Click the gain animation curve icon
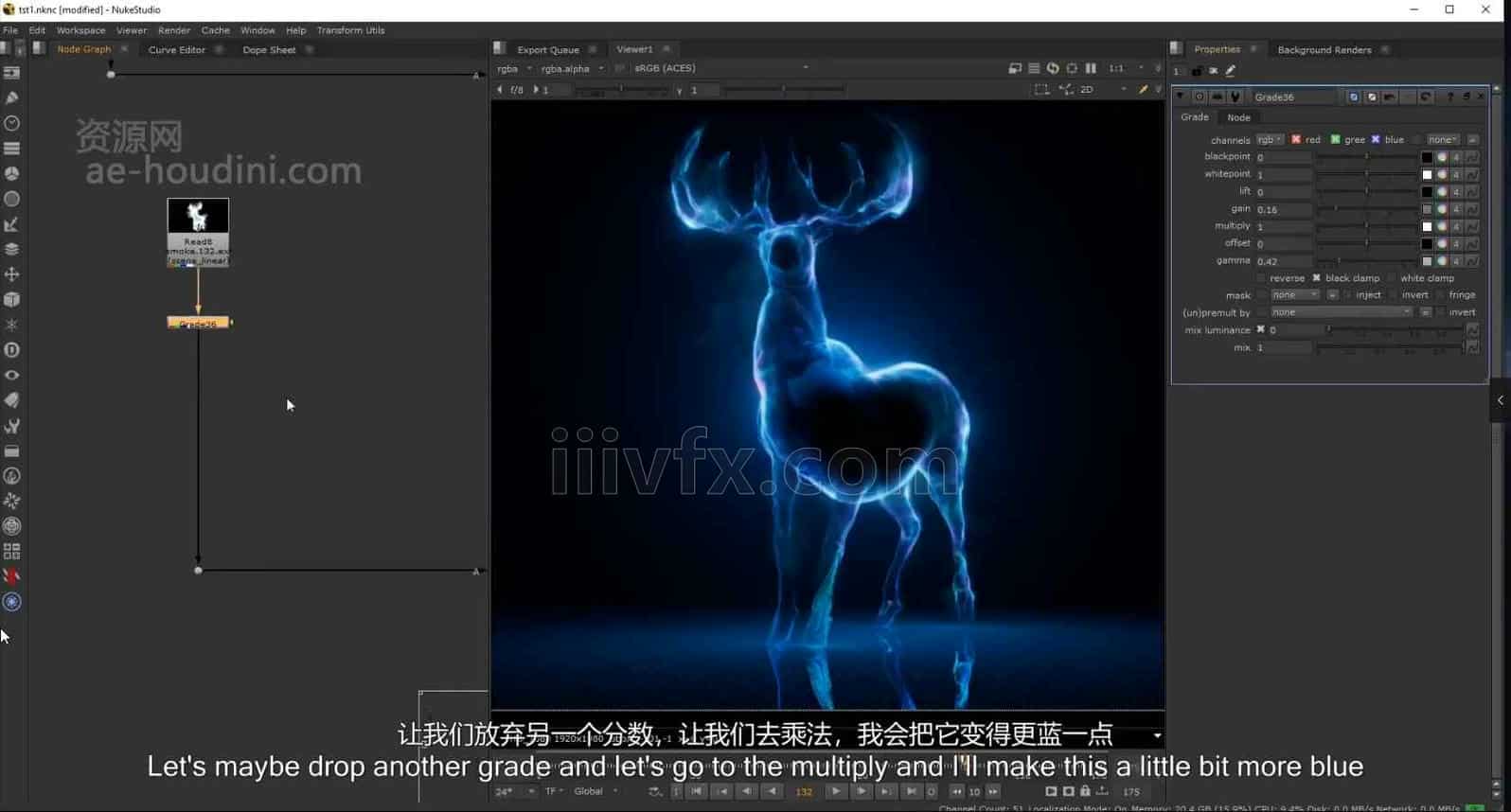 tap(1472, 209)
